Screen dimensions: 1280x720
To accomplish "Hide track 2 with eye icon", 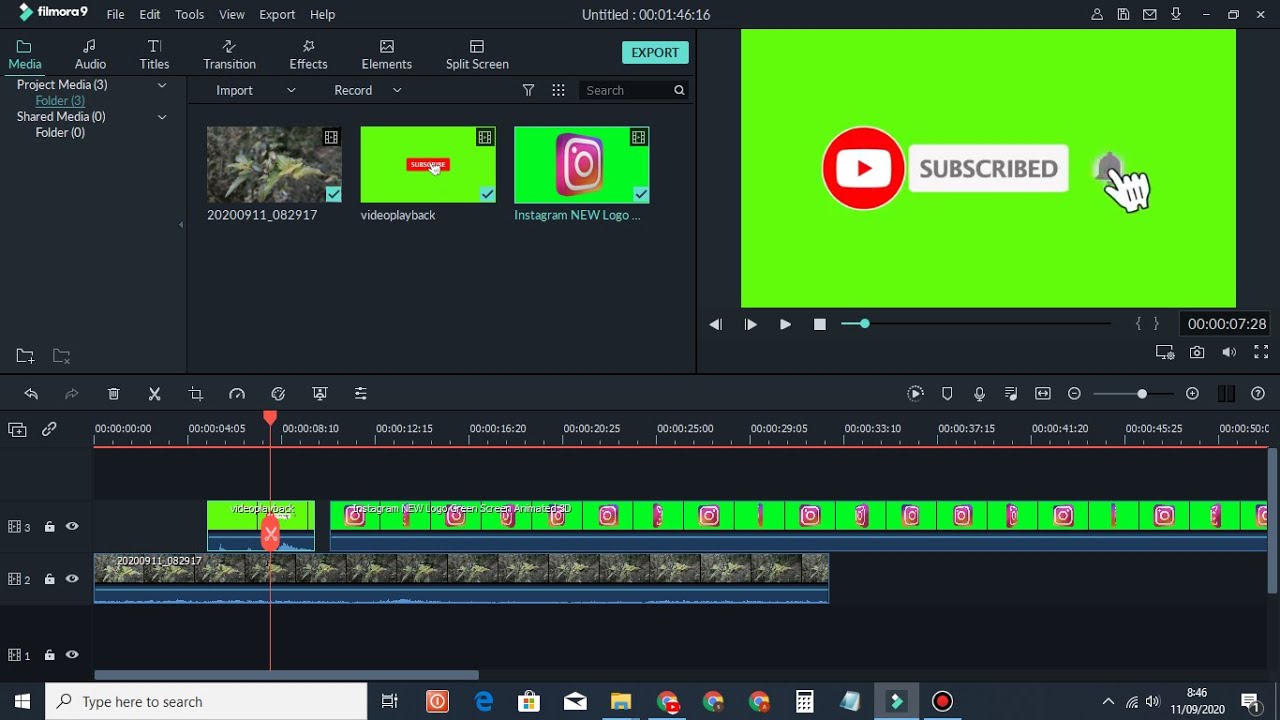I will (72, 579).
